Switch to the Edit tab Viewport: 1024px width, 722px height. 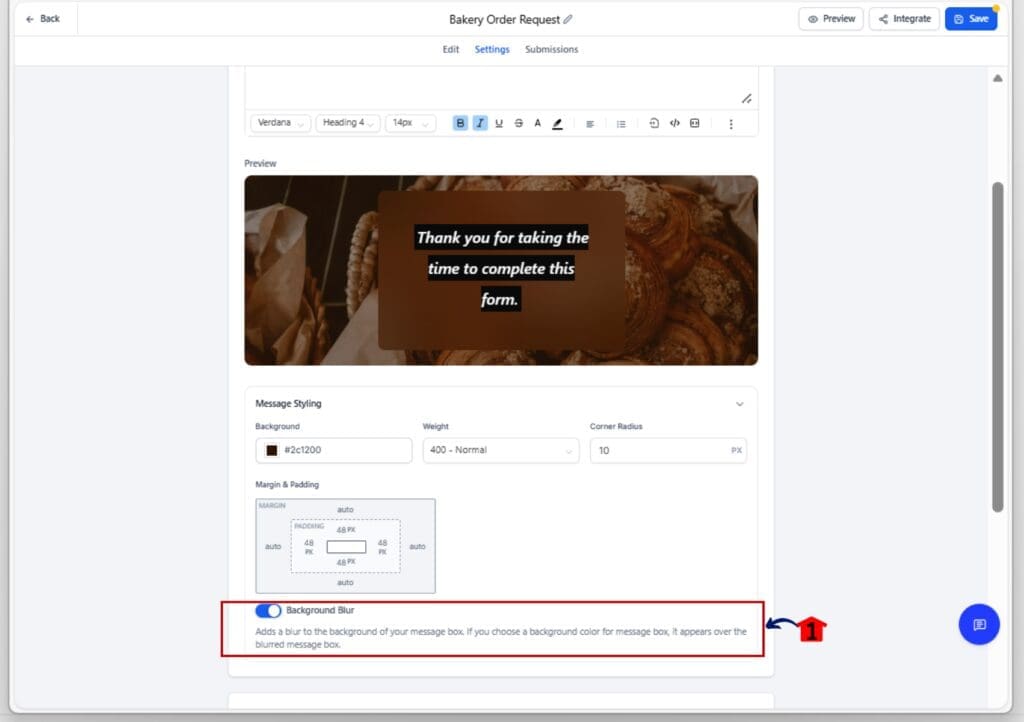(451, 49)
